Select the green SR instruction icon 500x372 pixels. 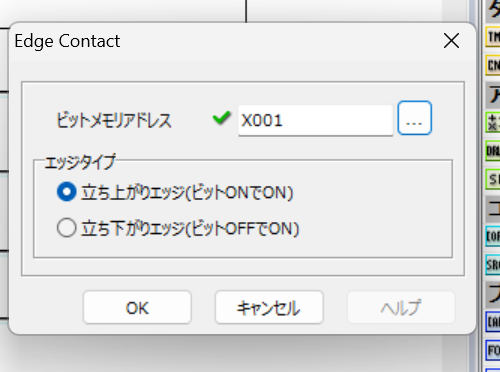pyautogui.click(x=493, y=180)
